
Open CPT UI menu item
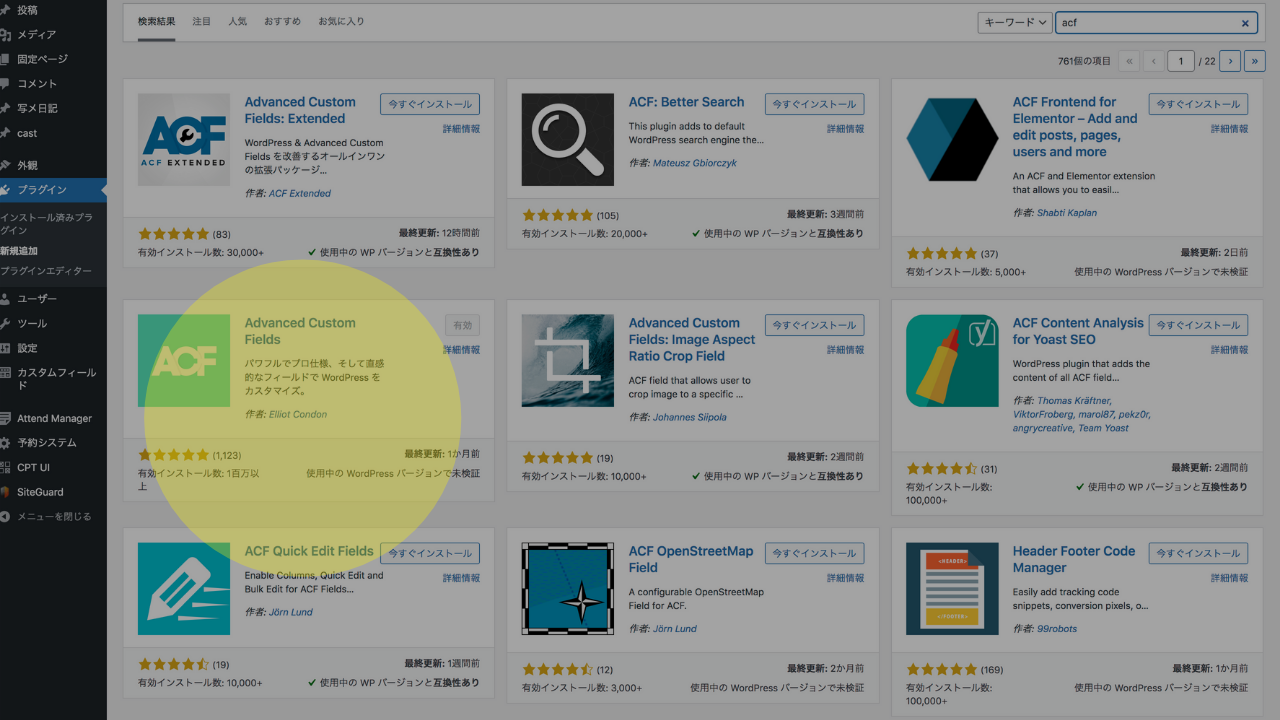coord(33,468)
